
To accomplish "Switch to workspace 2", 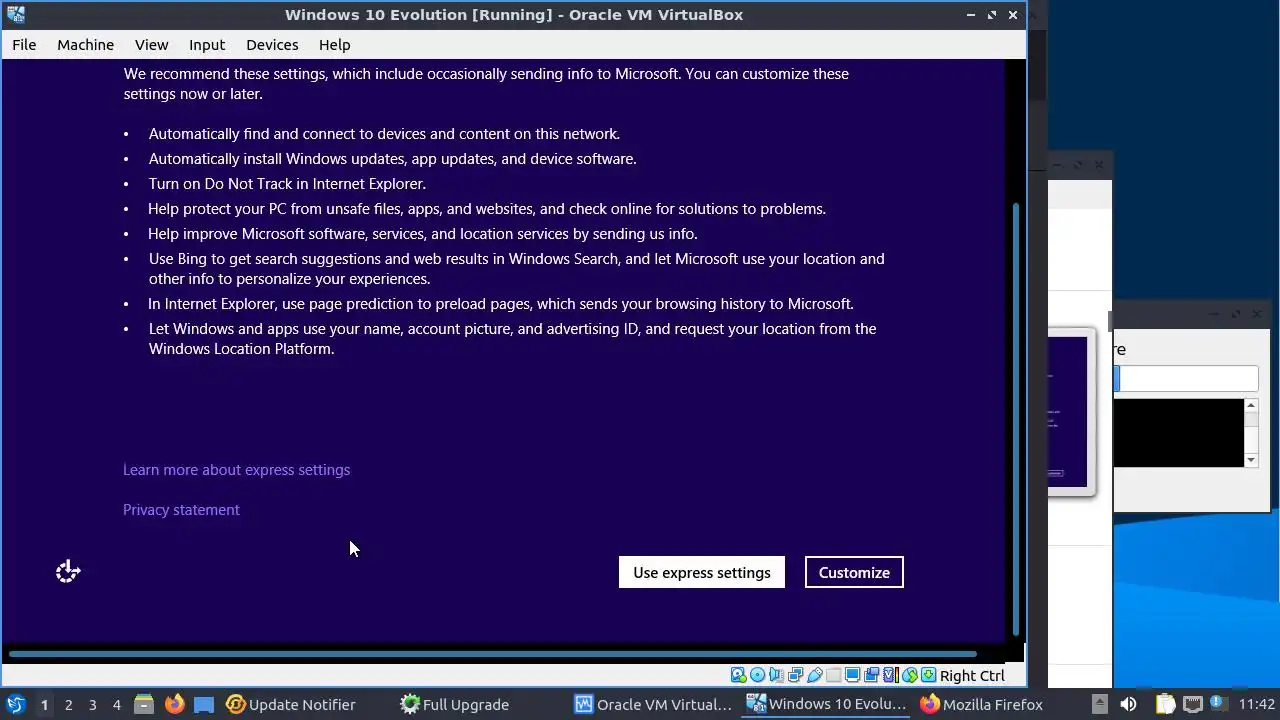I will tap(68, 704).
